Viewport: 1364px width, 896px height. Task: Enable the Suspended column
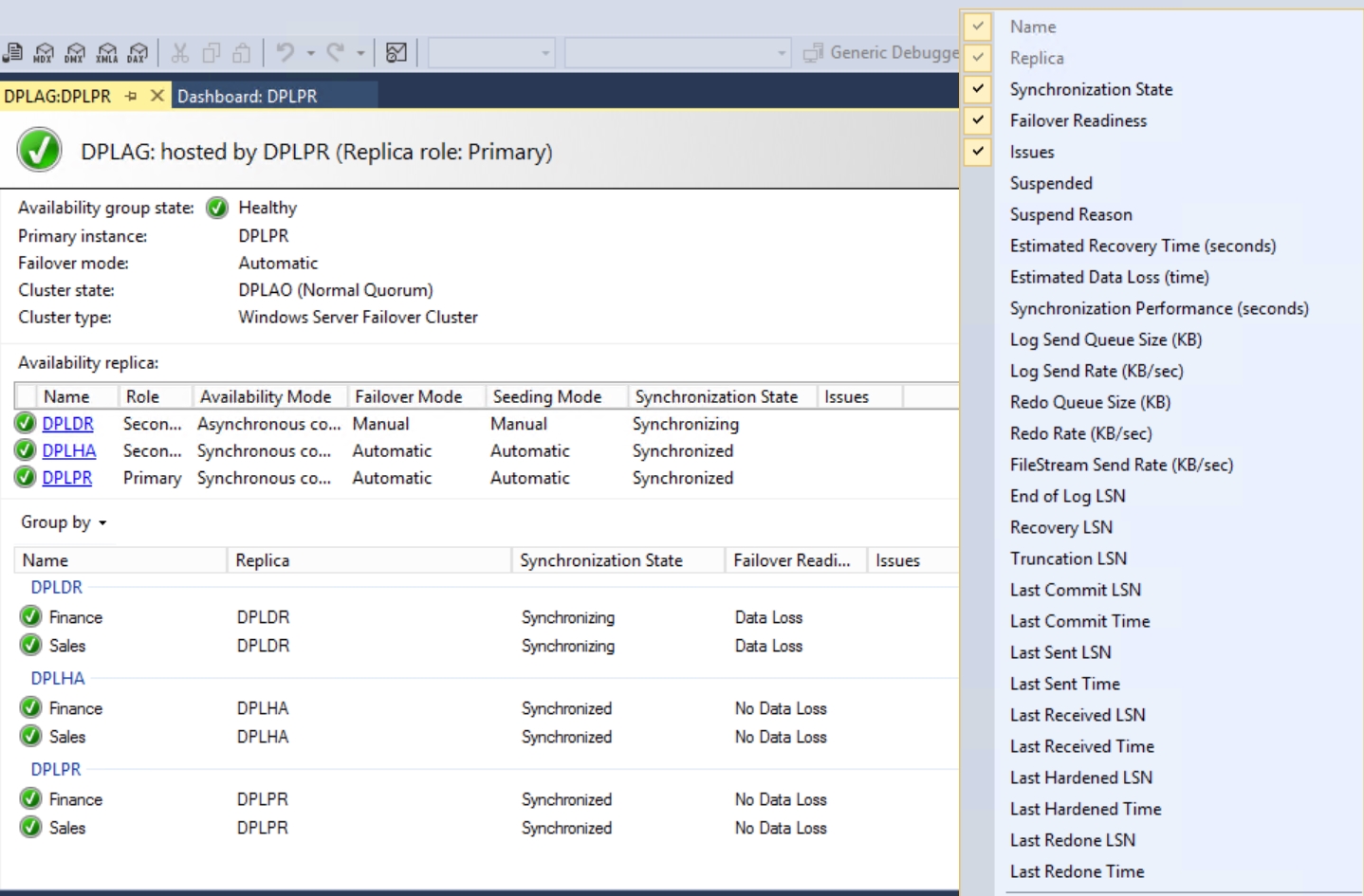1051,183
